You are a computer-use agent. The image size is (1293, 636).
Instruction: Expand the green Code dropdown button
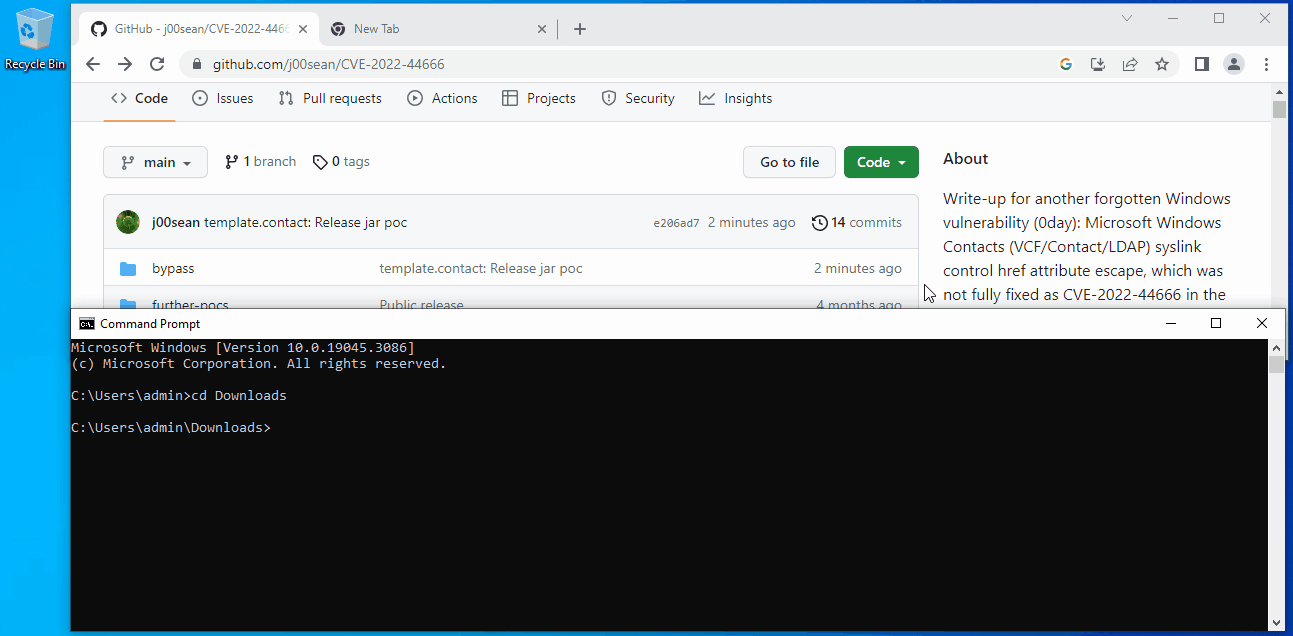pos(881,162)
